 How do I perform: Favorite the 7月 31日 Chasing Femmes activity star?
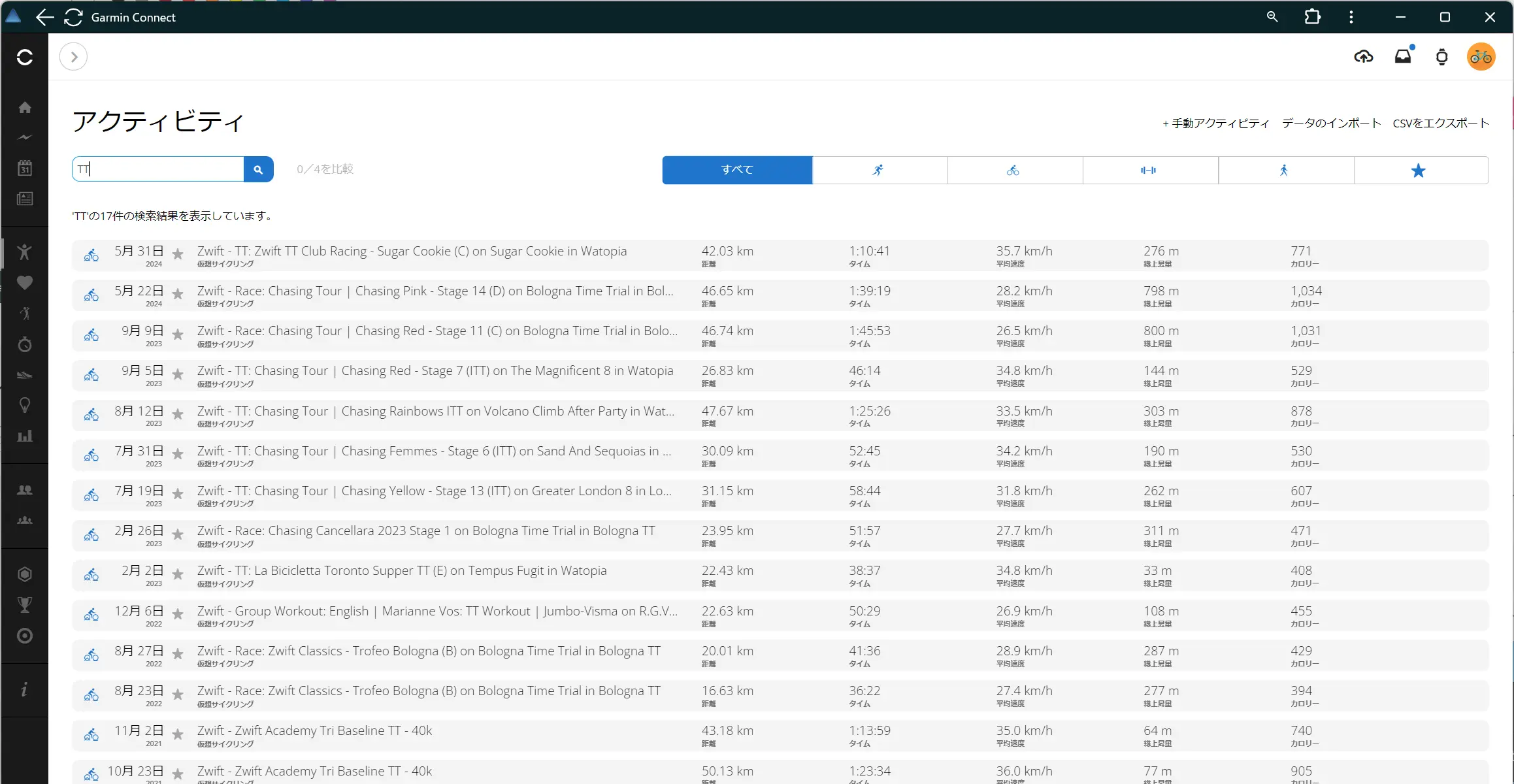177,455
